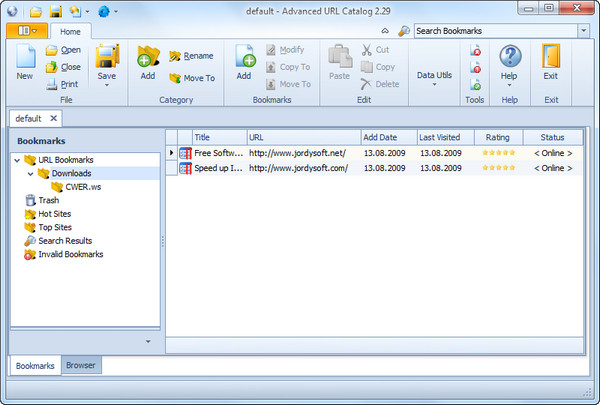Open the Invalid Bookmarks folder
This screenshot has height=405, width=600.
tap(70, 254)
